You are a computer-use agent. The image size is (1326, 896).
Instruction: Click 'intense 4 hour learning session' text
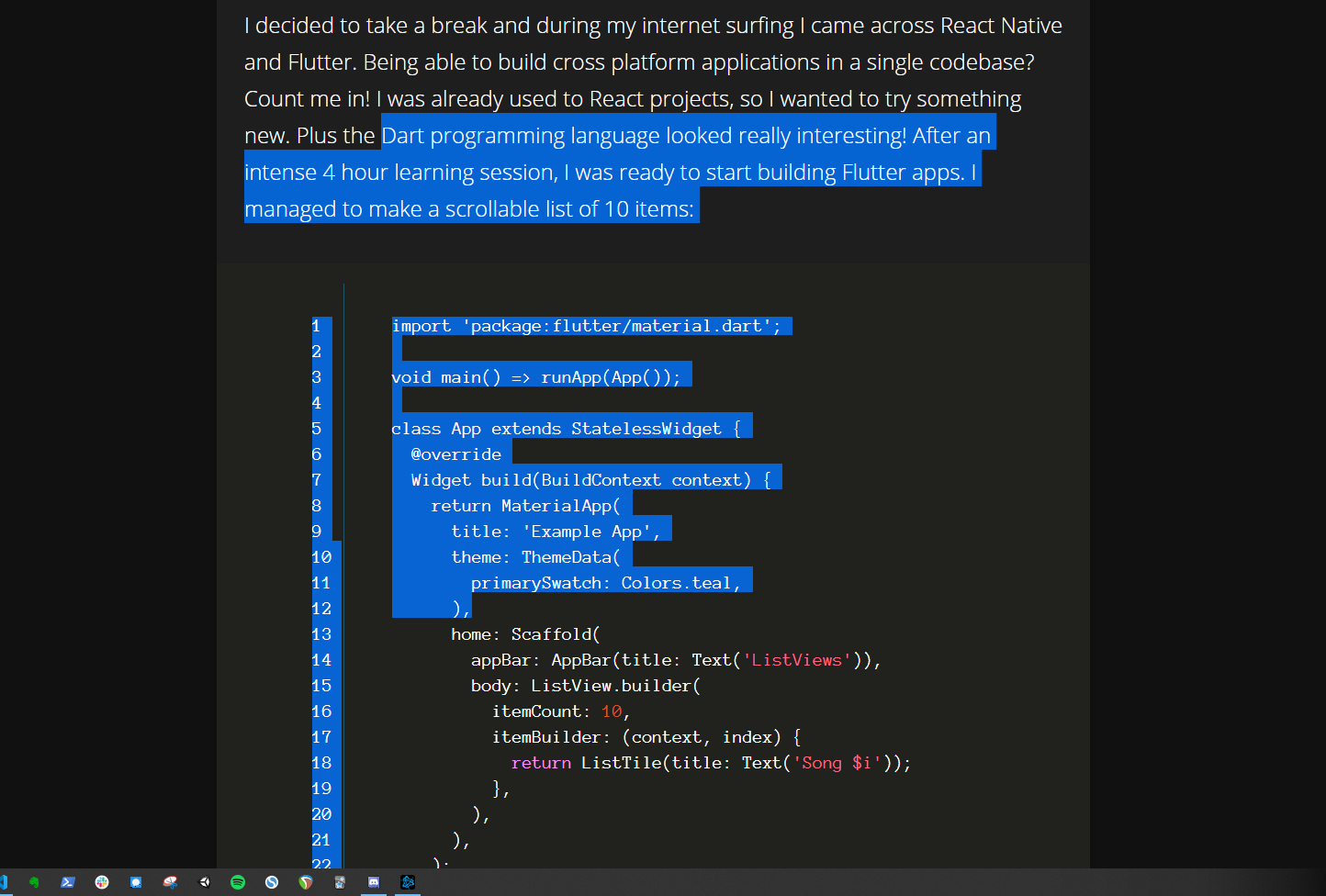click(x=400, y=173)
